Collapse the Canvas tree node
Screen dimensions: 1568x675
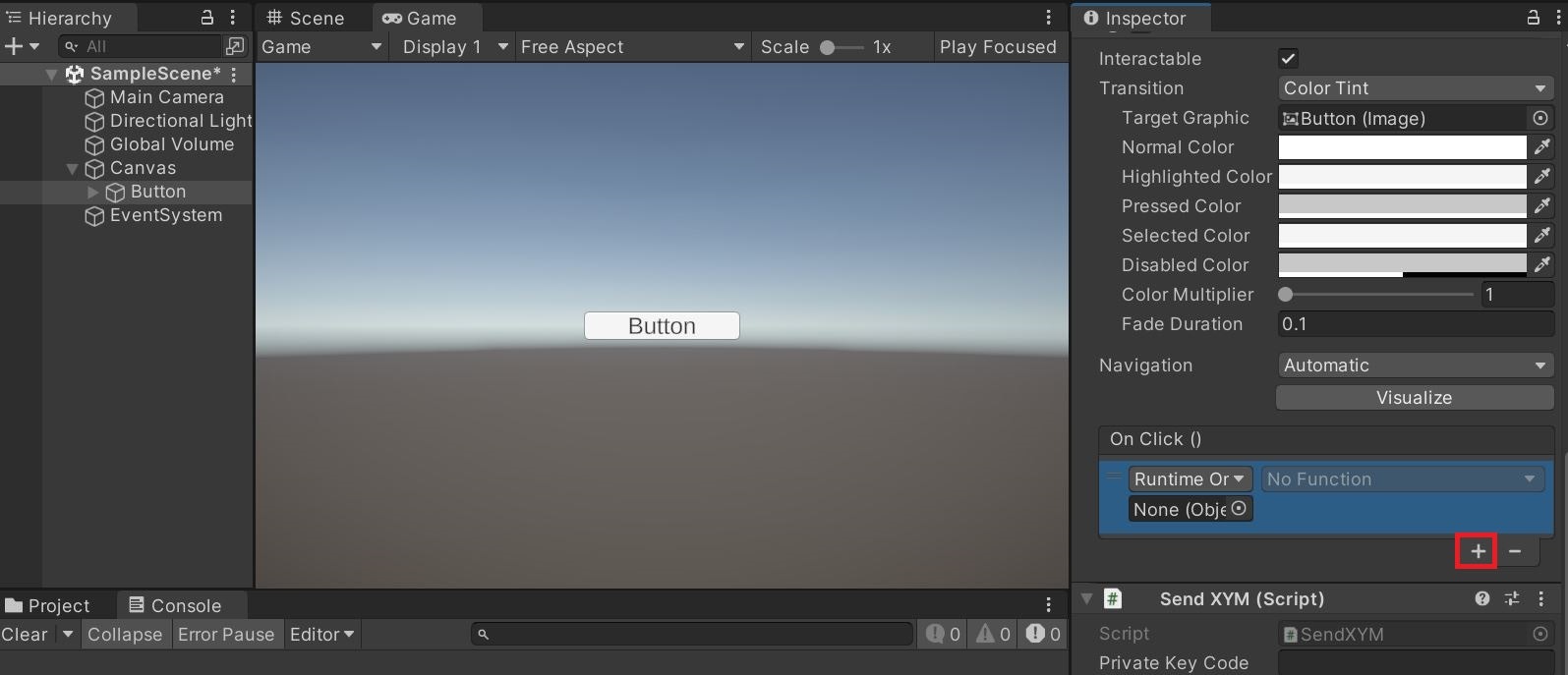pos(72,168)
